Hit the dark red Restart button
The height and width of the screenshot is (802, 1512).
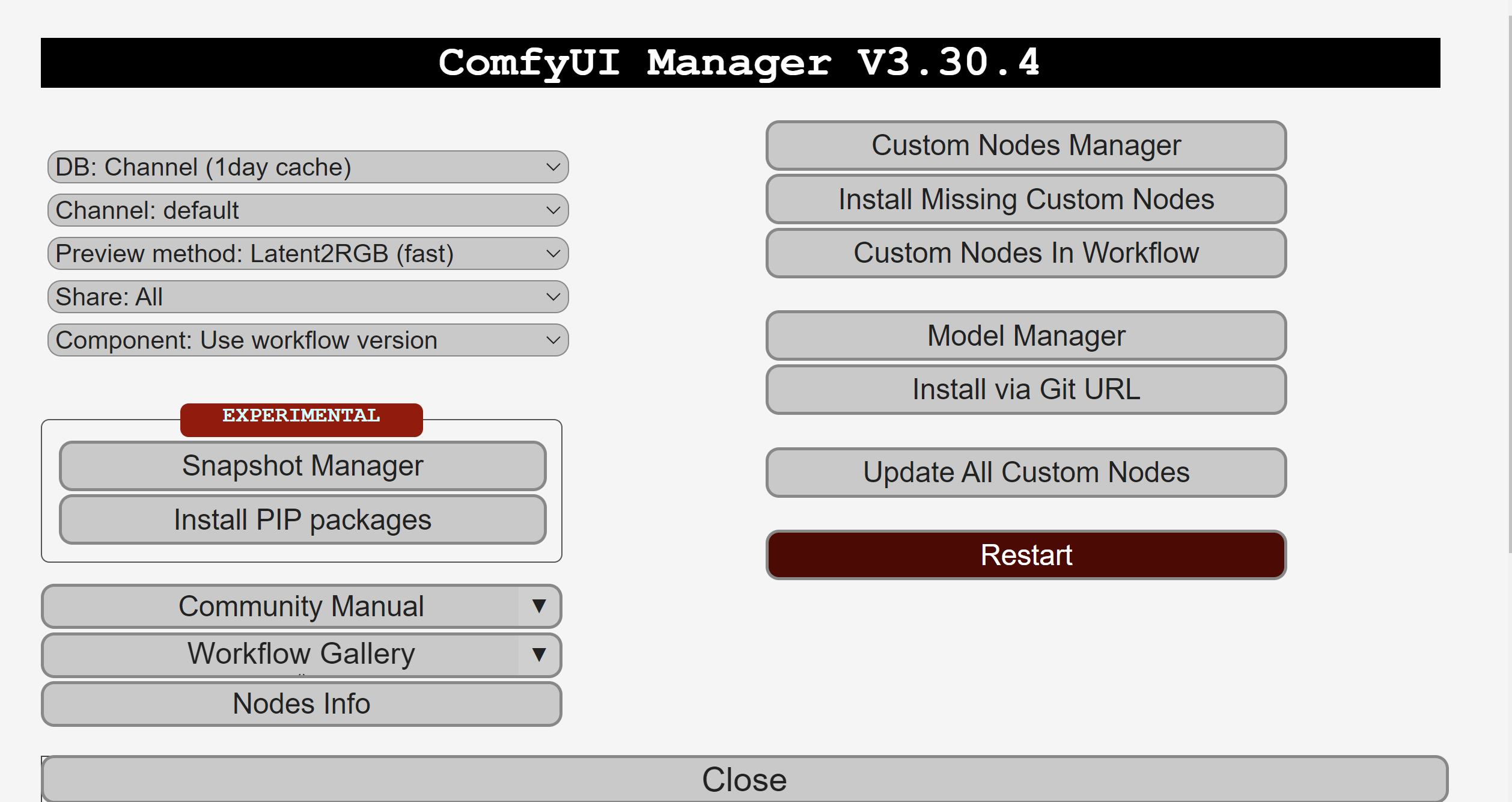[x=1026, y=555]
